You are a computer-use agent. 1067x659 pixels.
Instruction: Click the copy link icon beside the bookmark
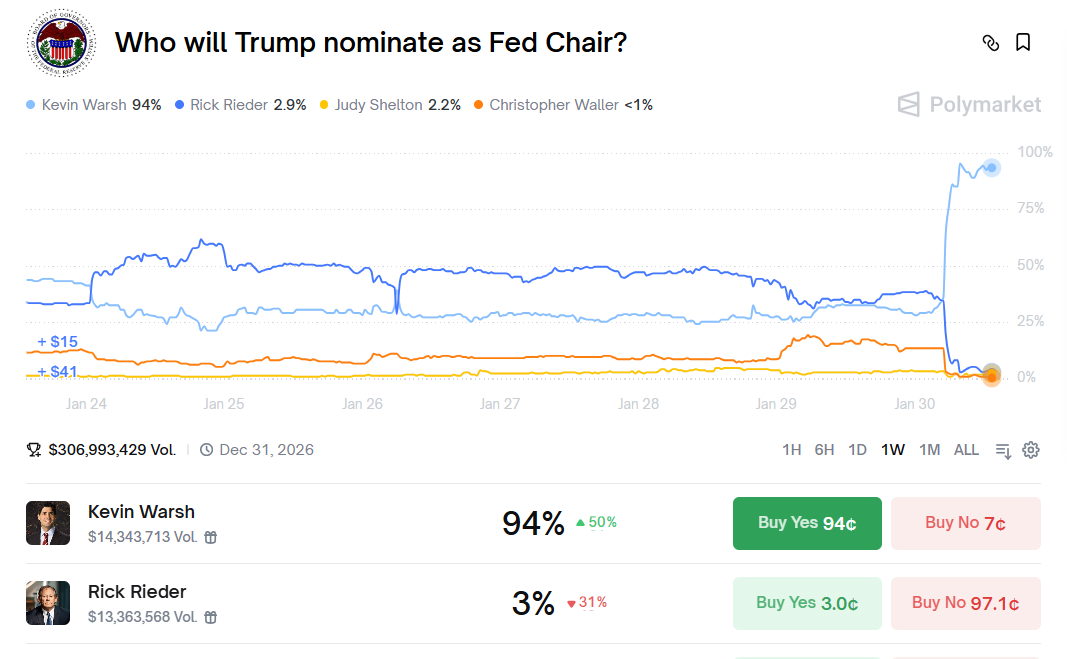click(x=991, y=43)
